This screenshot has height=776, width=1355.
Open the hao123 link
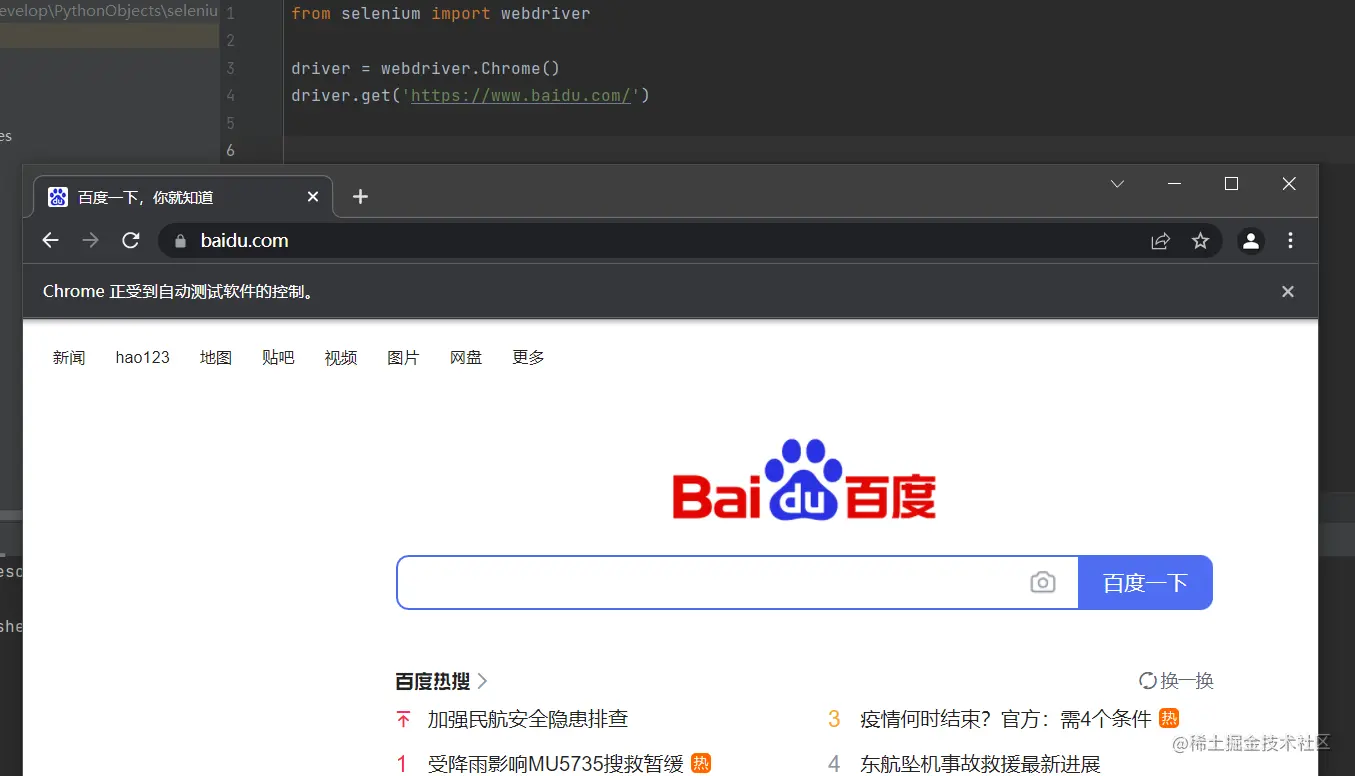click(x=143, y=357)
